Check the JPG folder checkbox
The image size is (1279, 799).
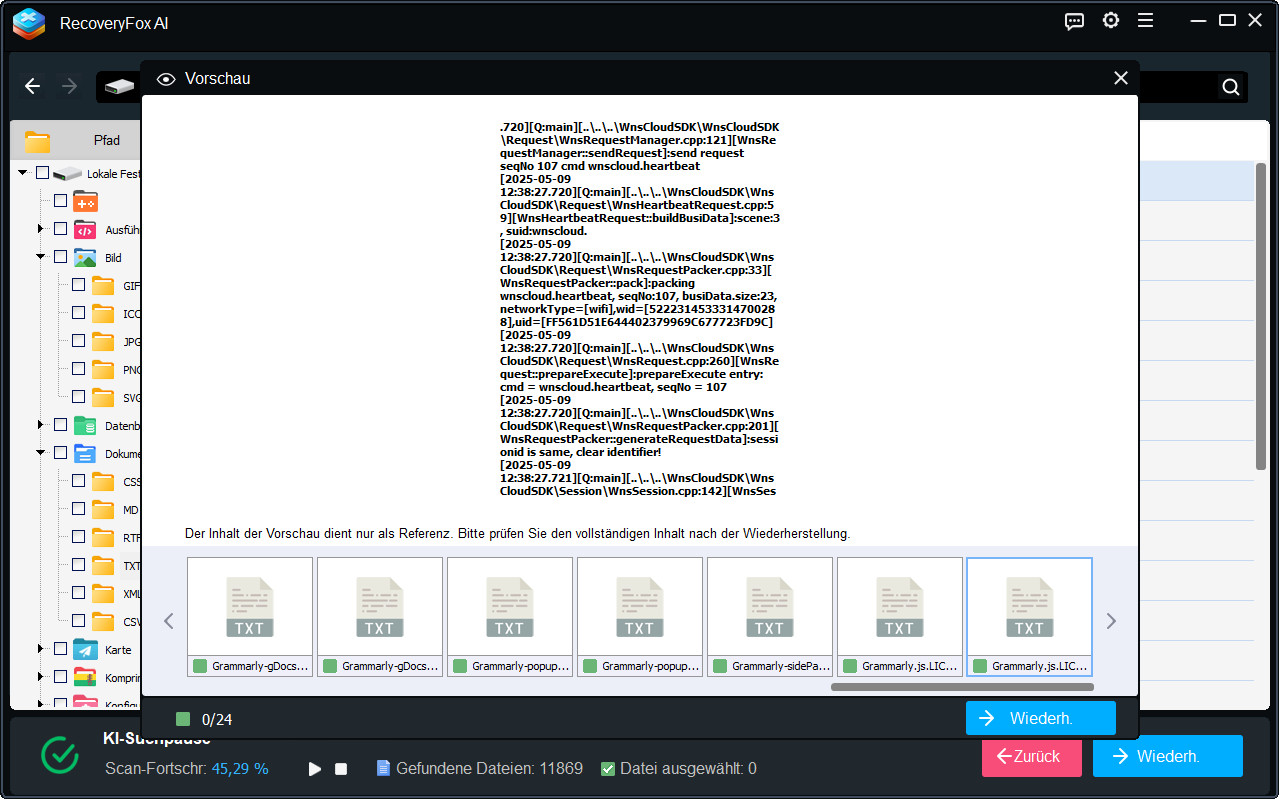pyautogui.click(x=78, y=341)
